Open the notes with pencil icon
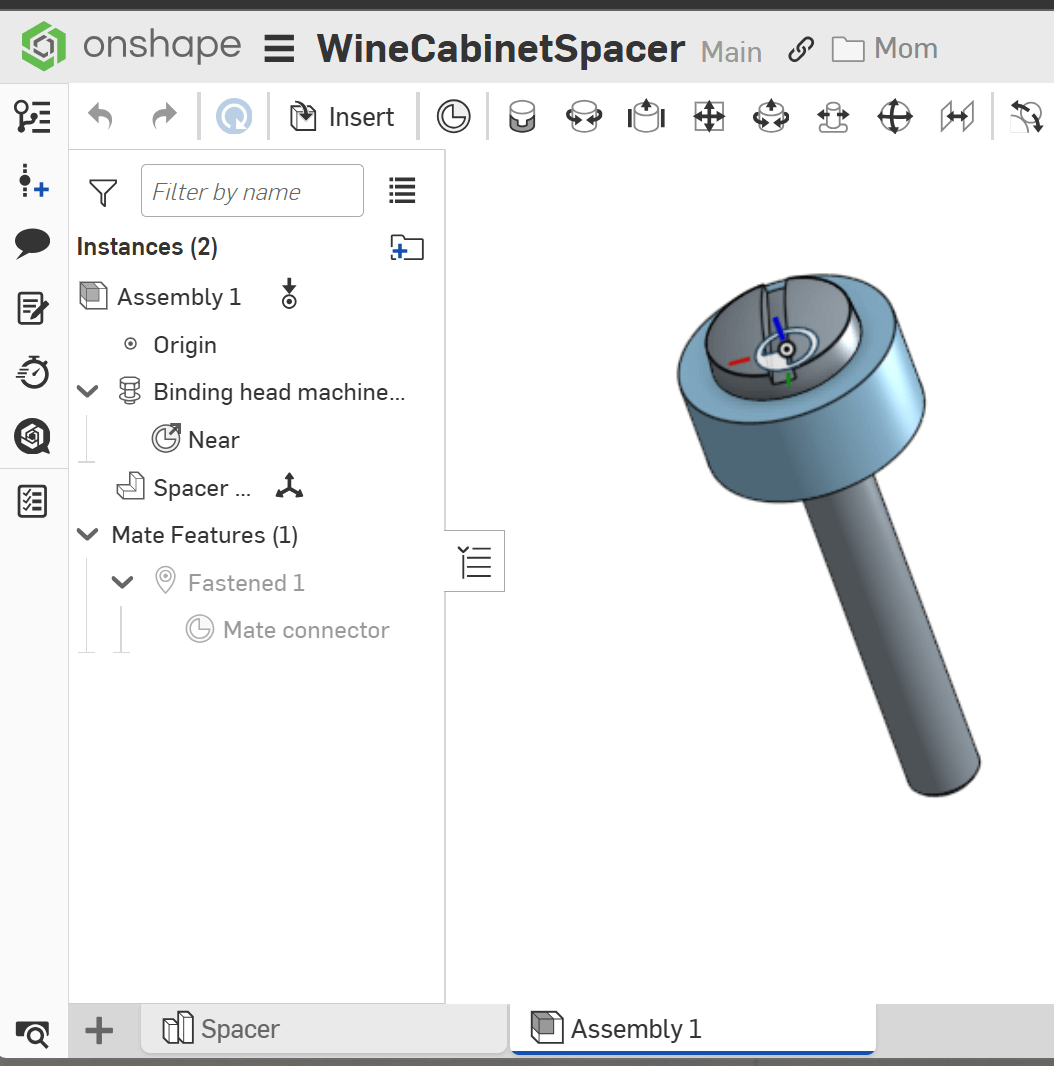Screen dimensions: 1054x1066 click(33, 308)
